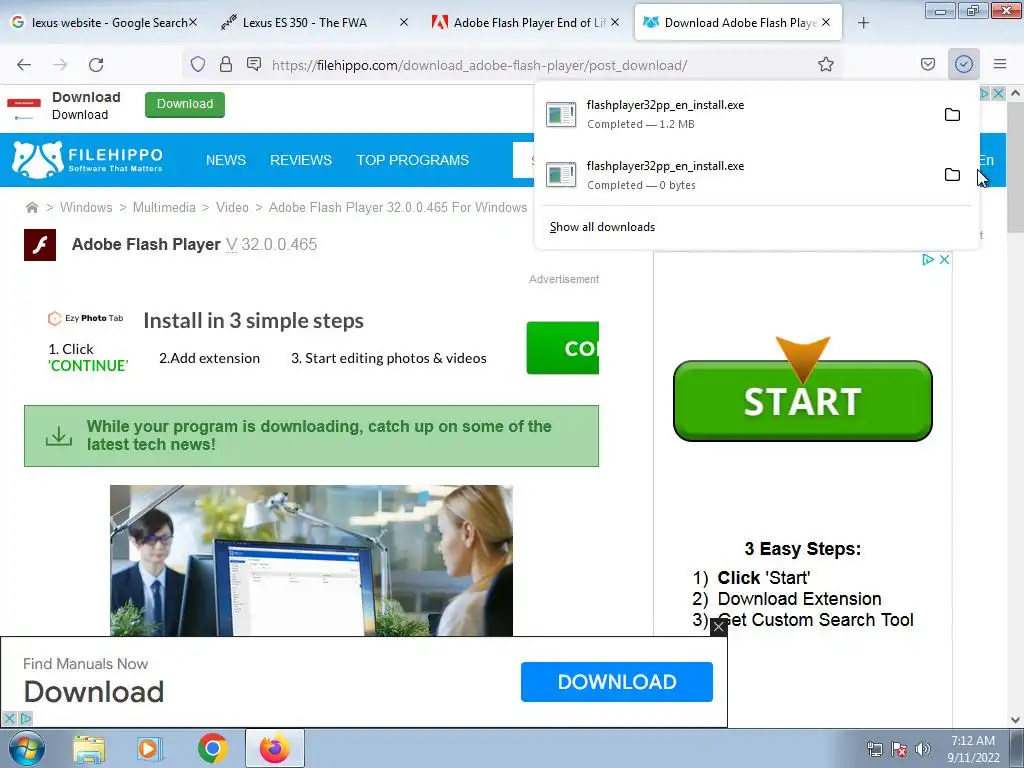Open the TOP PROGRAMS menu item

tap(413, 160)
